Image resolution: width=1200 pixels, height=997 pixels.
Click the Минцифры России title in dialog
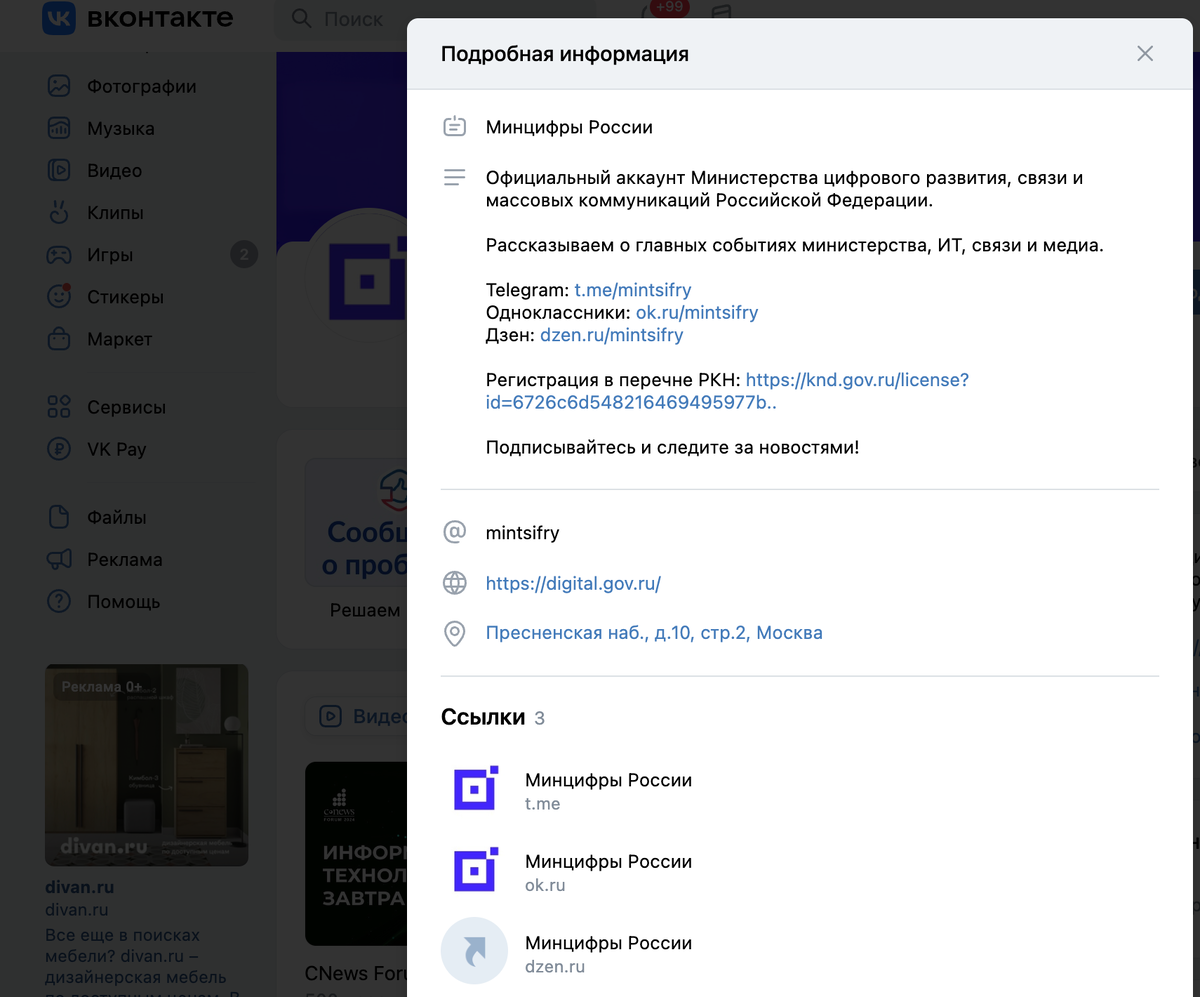click(x=569, y=127)
